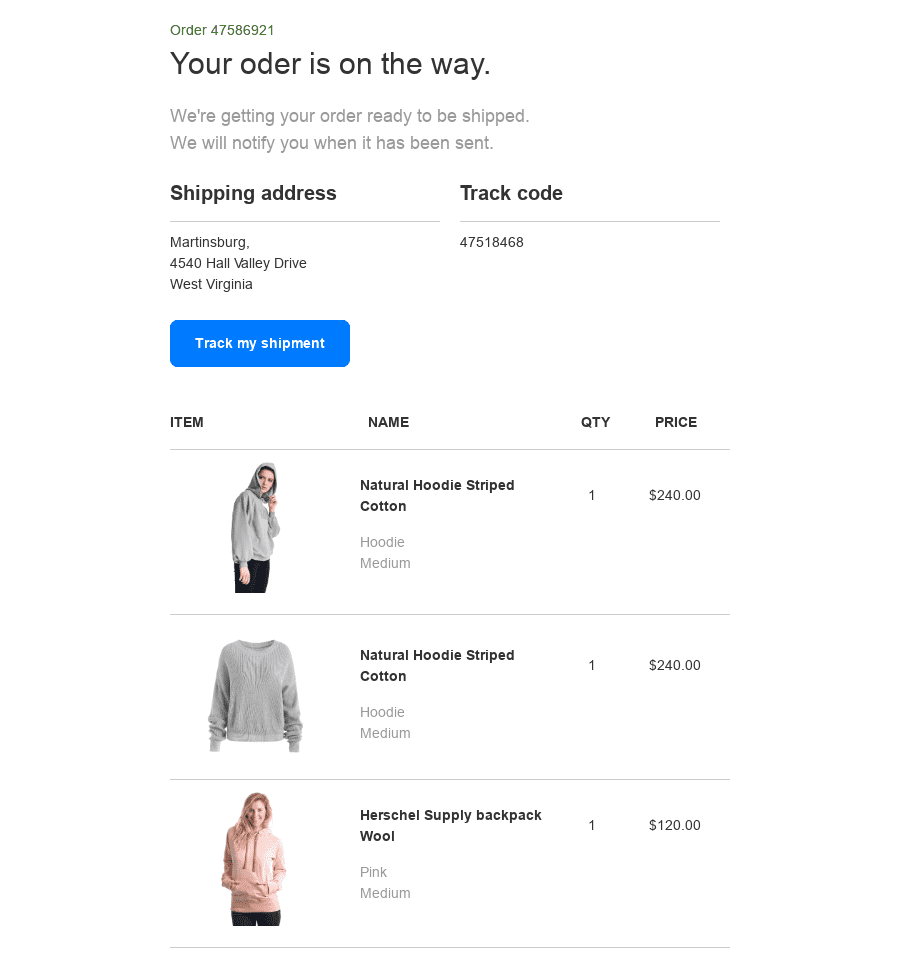Click the Track code heading
The width and height of the screenshot is (900, 968).
pyautogui.click(x=511, y=193)
